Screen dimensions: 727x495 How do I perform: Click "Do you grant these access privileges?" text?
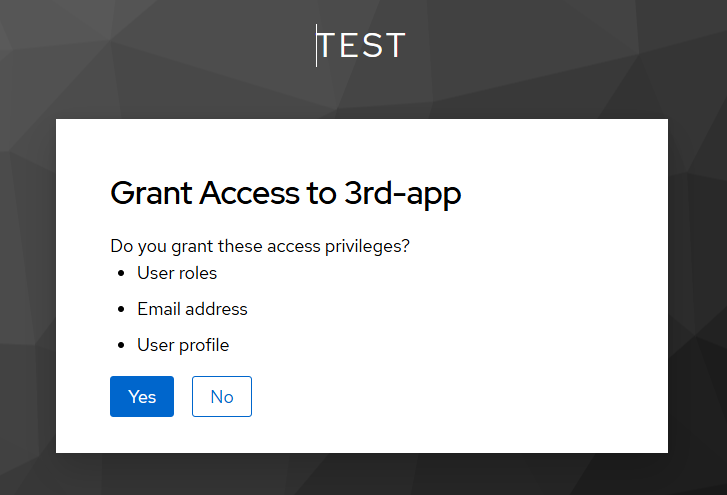point(260,246)
